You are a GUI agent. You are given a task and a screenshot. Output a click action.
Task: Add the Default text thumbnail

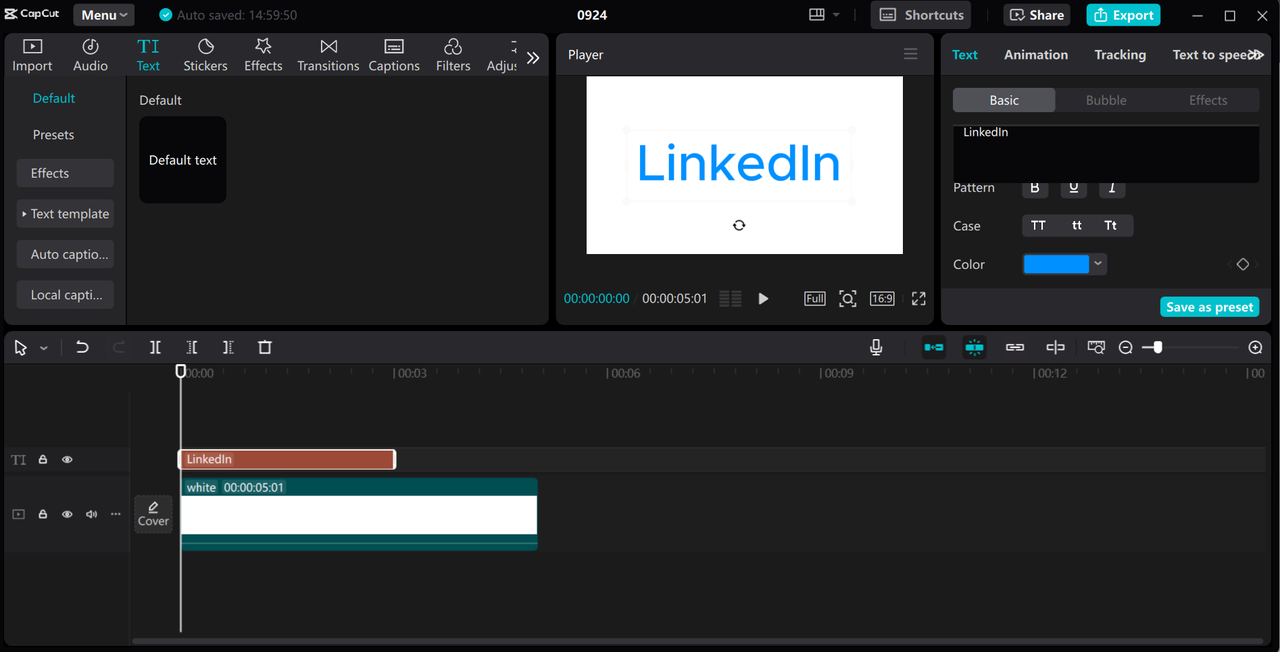(183, 160)
